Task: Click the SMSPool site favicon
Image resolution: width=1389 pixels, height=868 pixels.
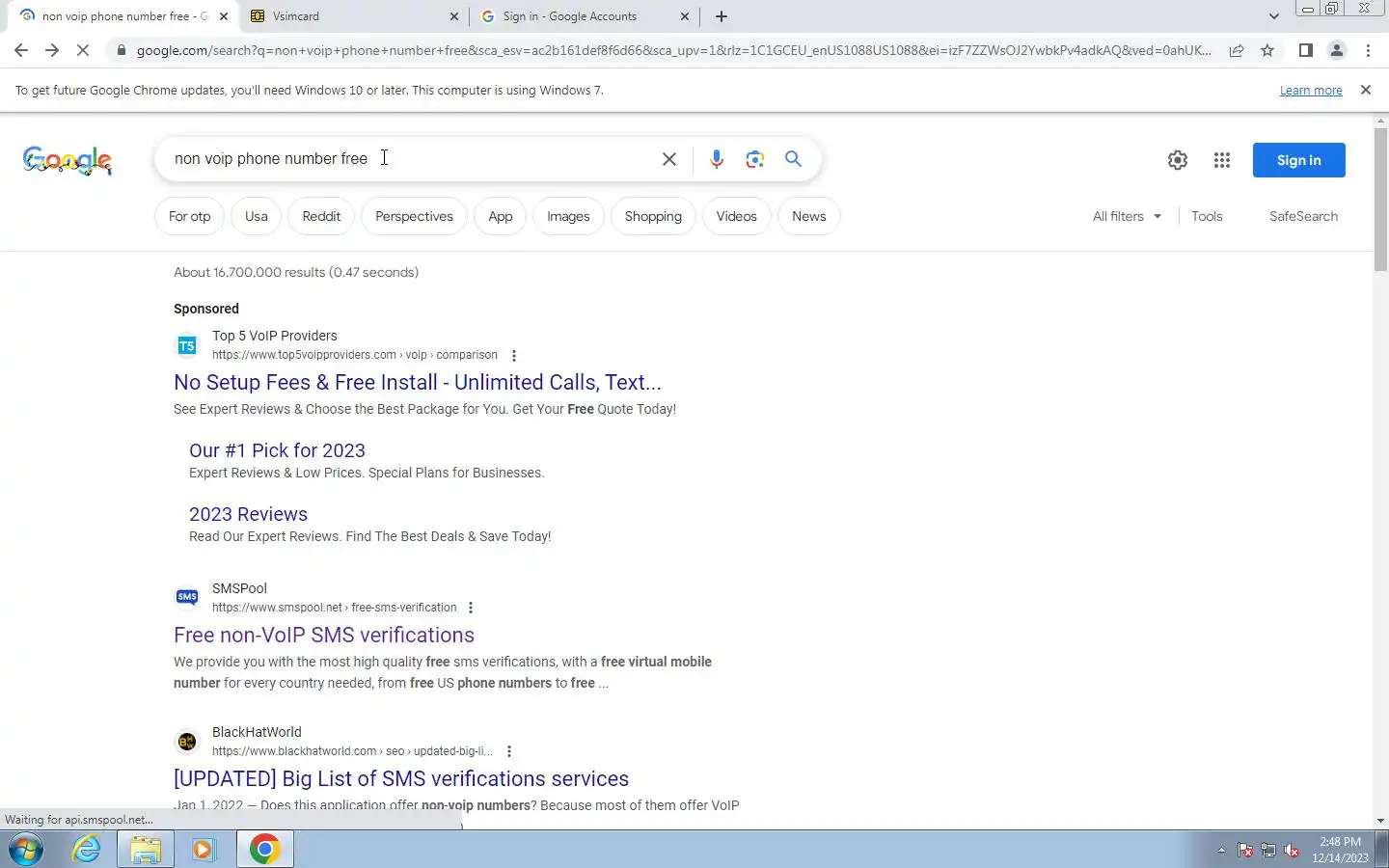Action: pos(187,598)
